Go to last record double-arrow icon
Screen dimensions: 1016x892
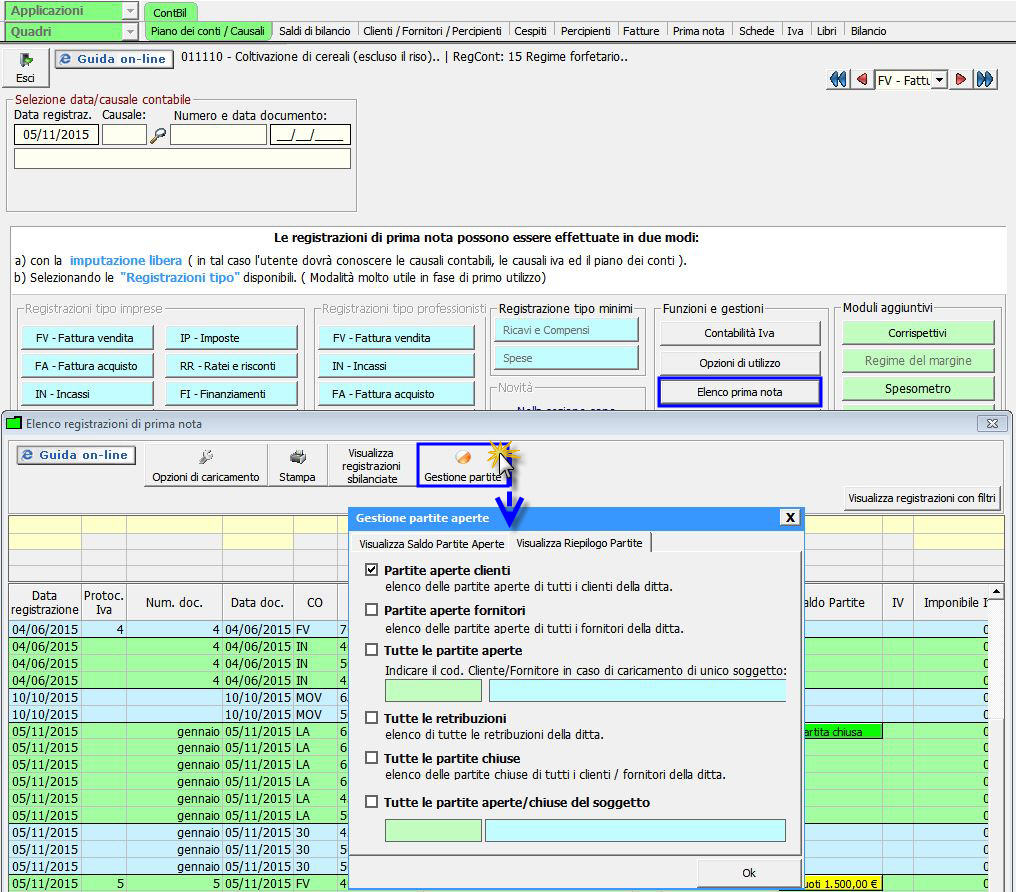tap(985, 80)
